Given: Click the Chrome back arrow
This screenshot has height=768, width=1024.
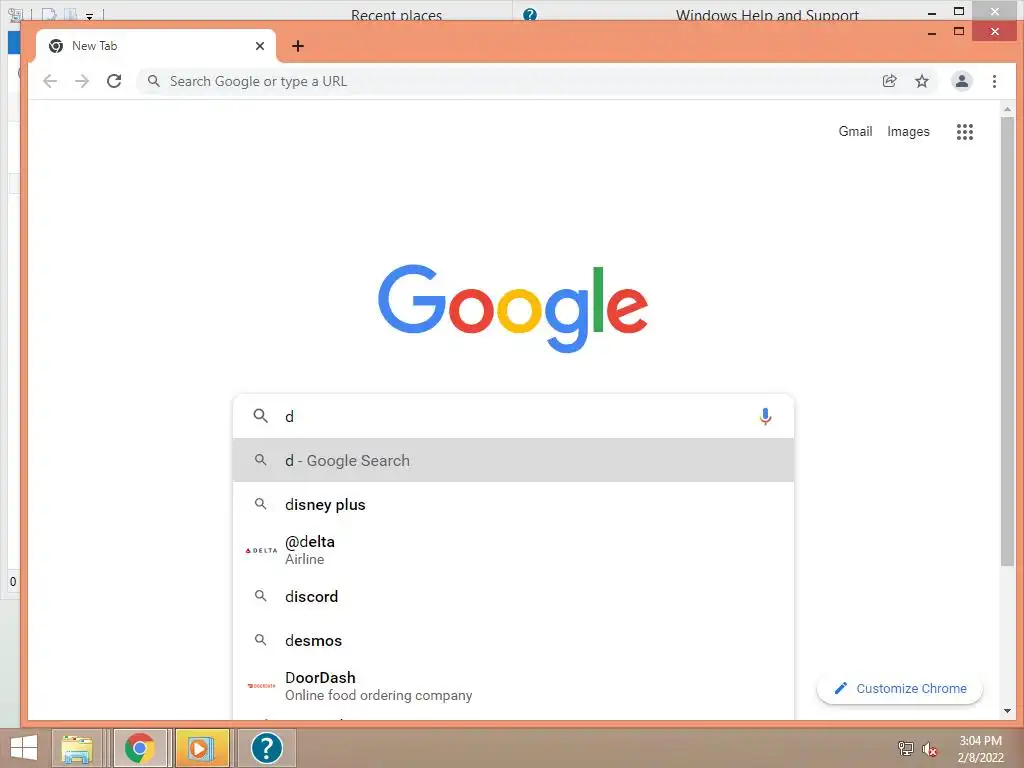Looking at the screenshot, I should click(50, 81).
